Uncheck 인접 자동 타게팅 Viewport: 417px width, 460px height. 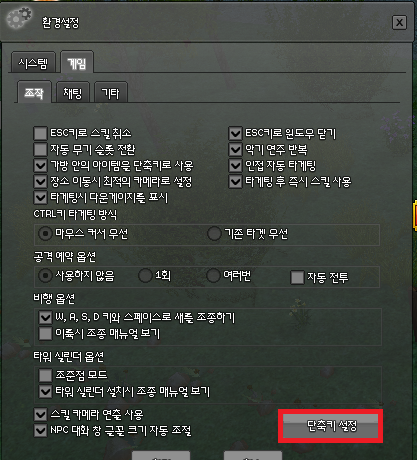point(235,166)
